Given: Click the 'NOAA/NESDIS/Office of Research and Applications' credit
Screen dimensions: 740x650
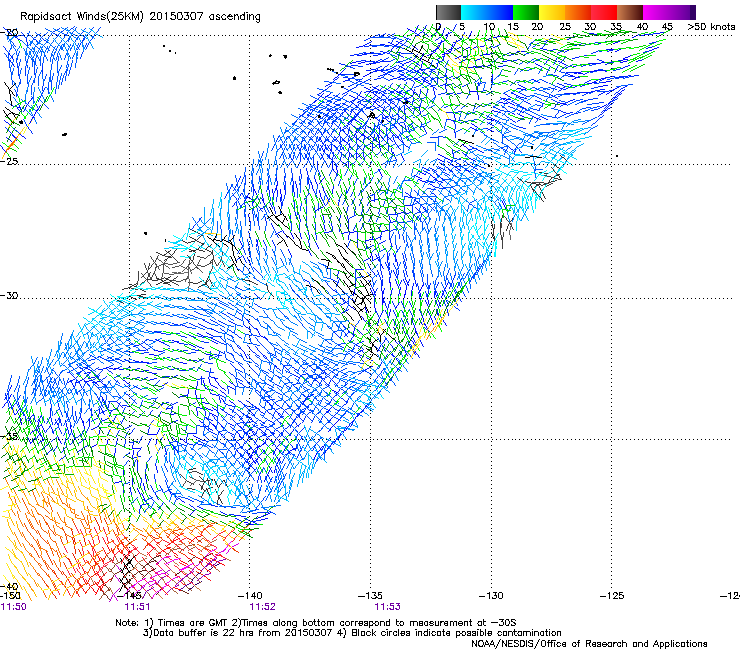Looking at the screenshot, I should click(589, 644).
